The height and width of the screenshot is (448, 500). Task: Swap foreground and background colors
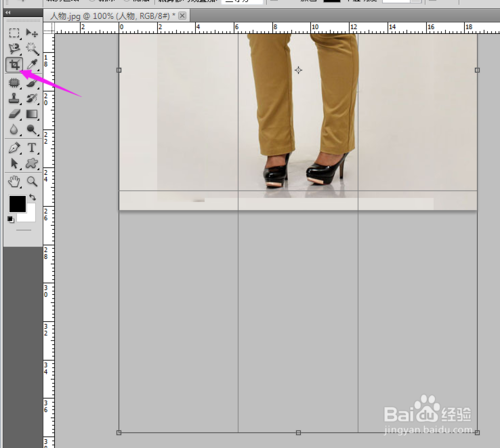click(x=32, y=197)
